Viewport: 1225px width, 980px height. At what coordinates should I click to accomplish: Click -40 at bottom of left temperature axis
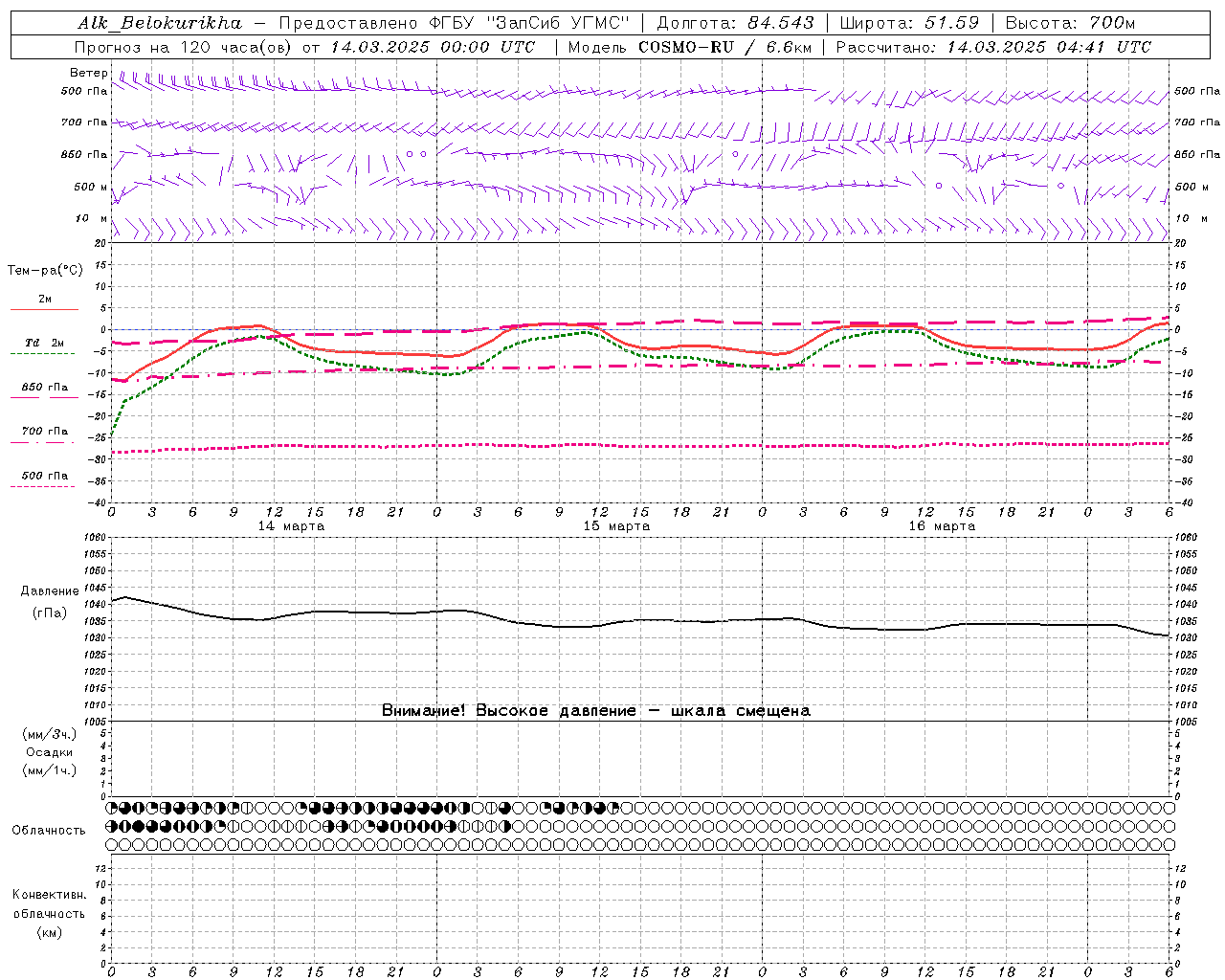[x=98, y=502]
